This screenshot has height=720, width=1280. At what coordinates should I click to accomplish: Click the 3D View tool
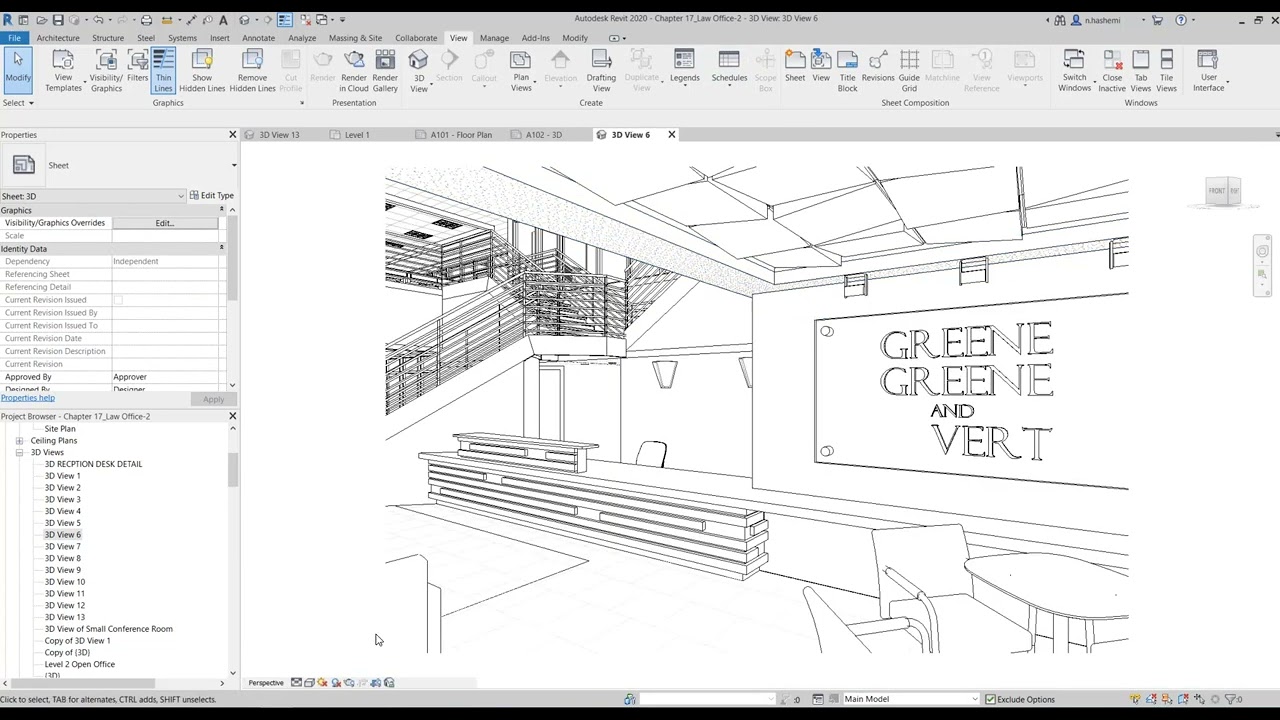coord(419,71)
